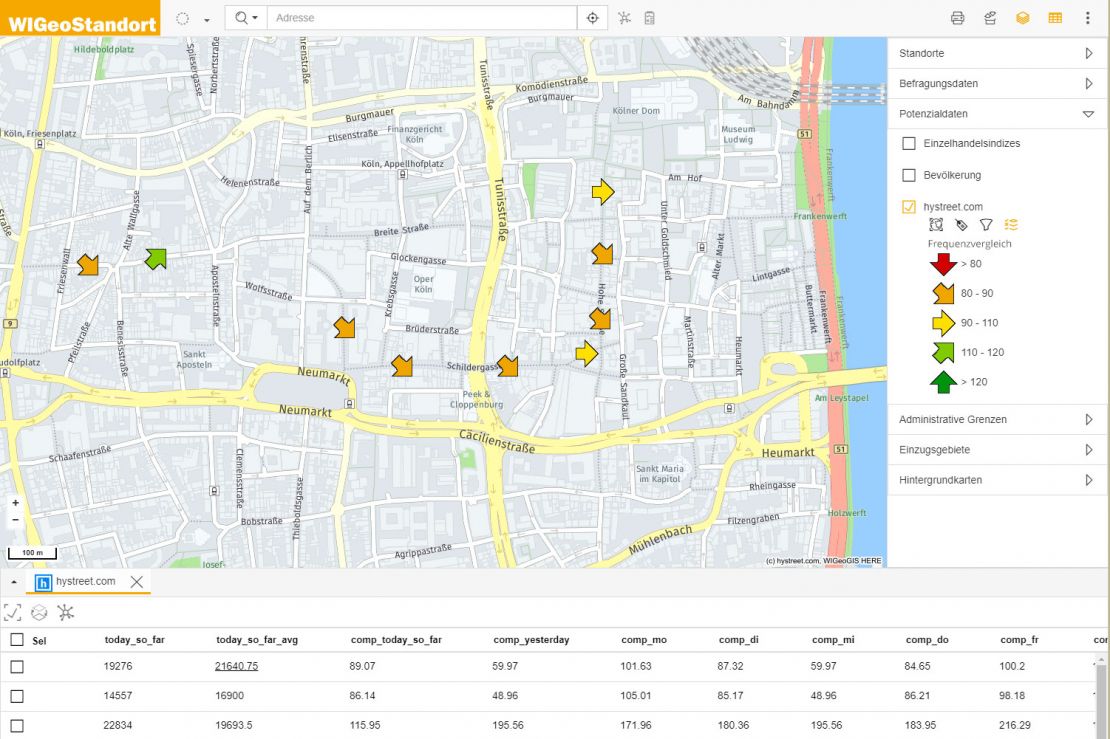The width and height of the screenshot is (1110, 739).
Task: Uncheck the hystreet.com layer
Action: click(x=909, y=207)
